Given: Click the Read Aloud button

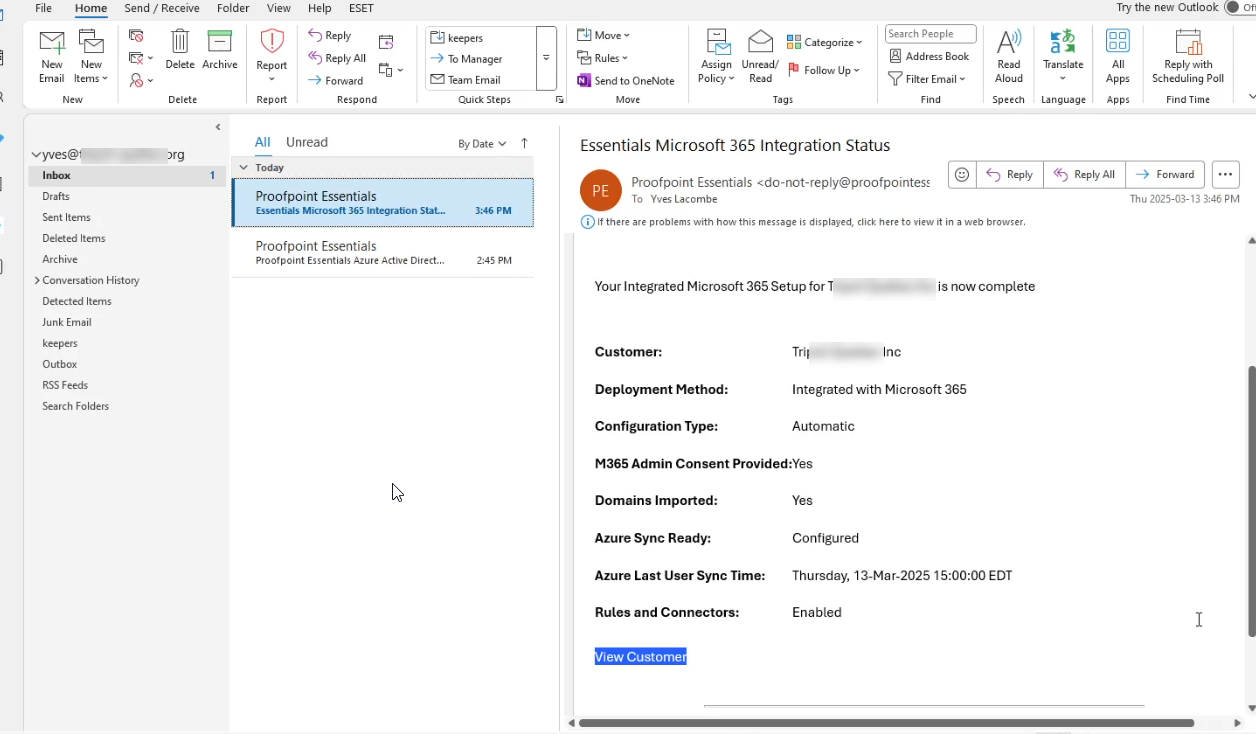Looking at the screenshot, I should 1009,57.
